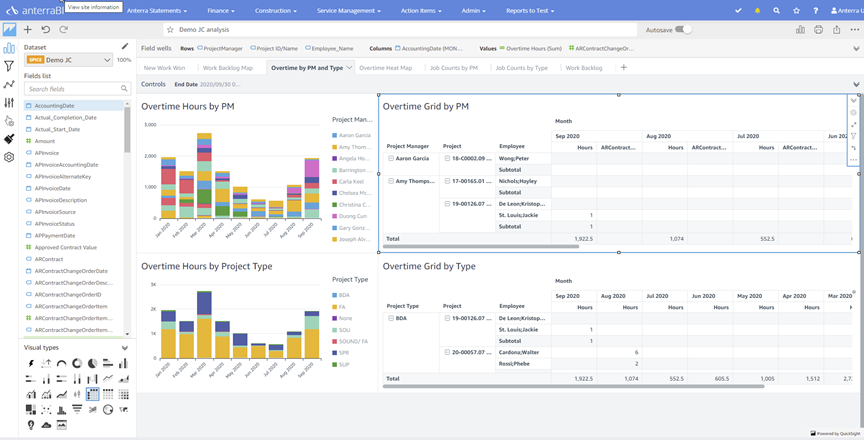Image resolution: width=864 pixels, height=440 pixels.
Task: Open the Finance menu
Action: 221,10
